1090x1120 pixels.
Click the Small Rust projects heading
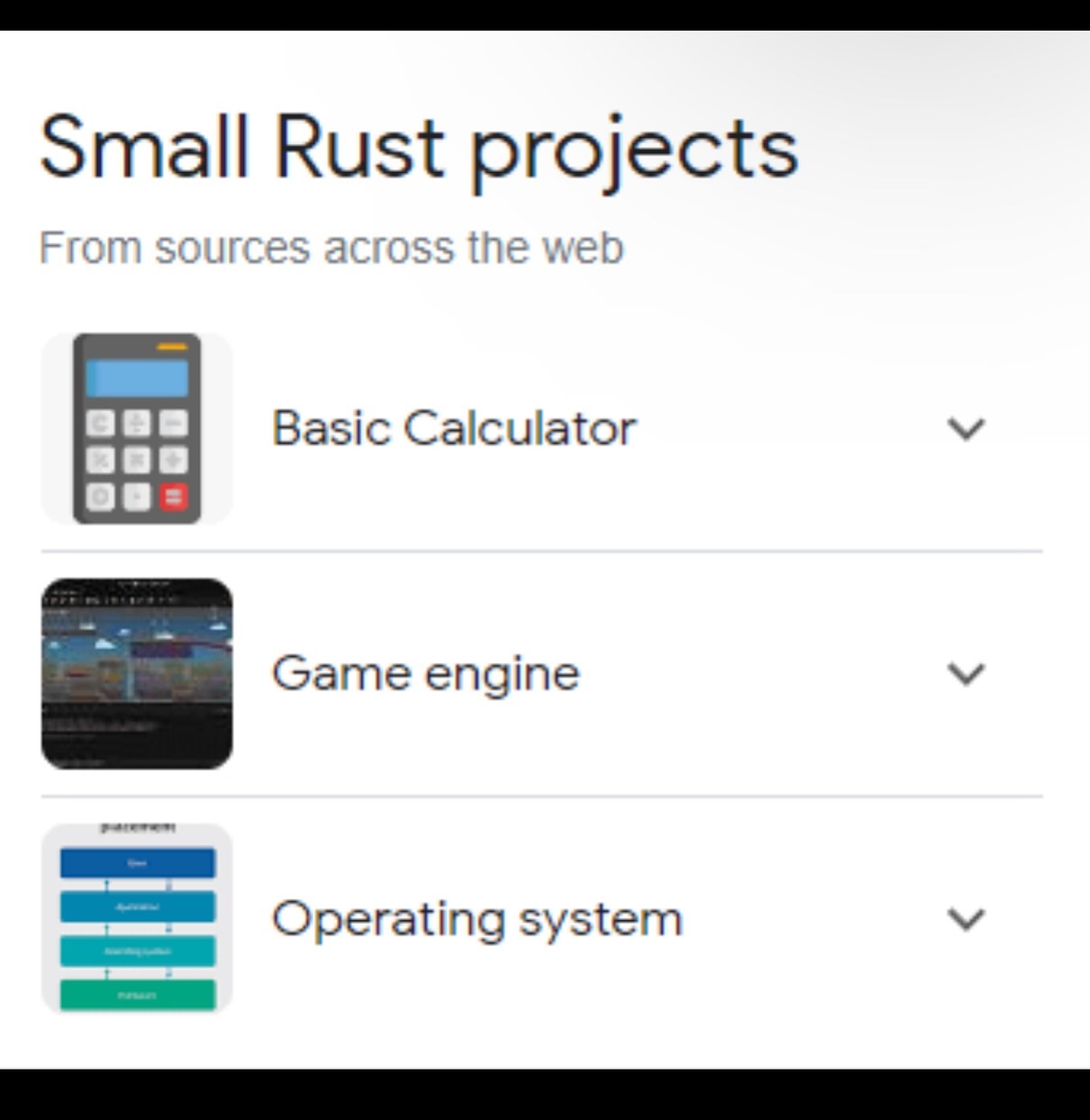click(419, 148)
